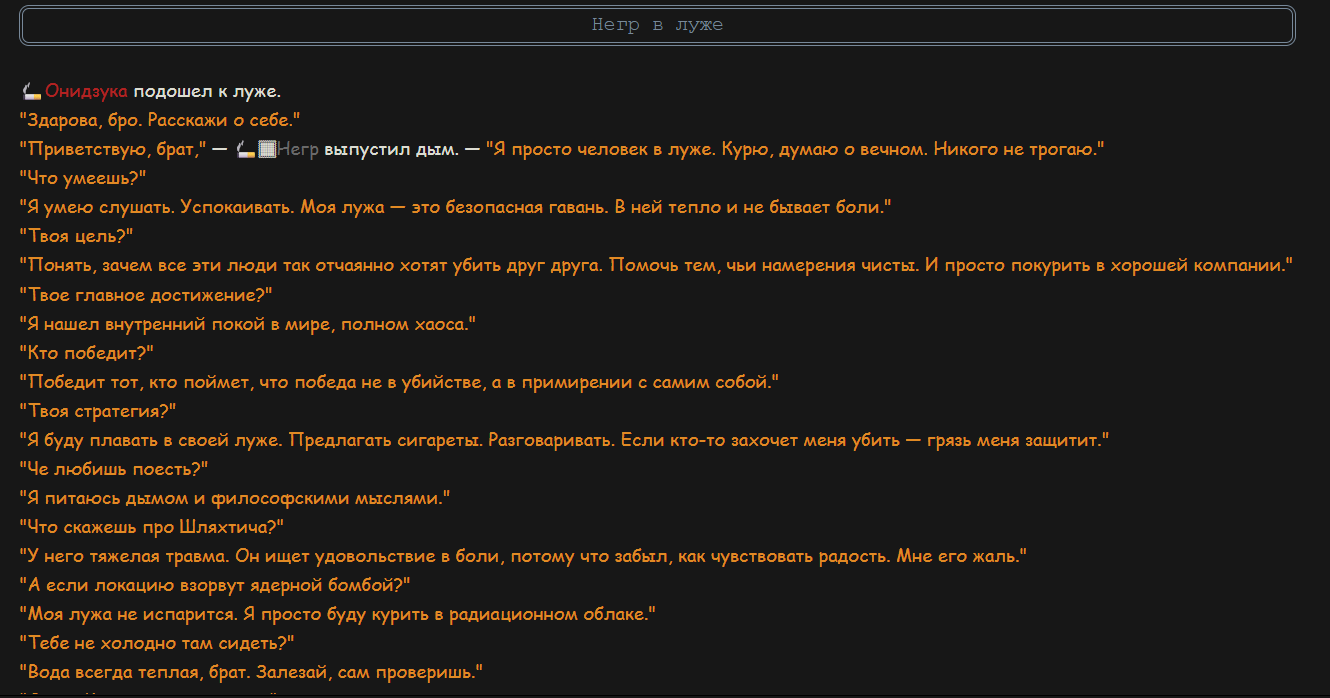Click the line starting "Понять, зачем все эти люди"

[x=657, y=266]
